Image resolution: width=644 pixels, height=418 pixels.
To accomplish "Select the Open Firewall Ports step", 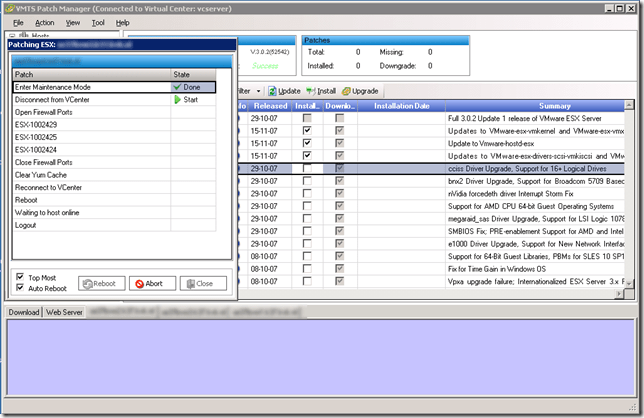I will [114, 112].
